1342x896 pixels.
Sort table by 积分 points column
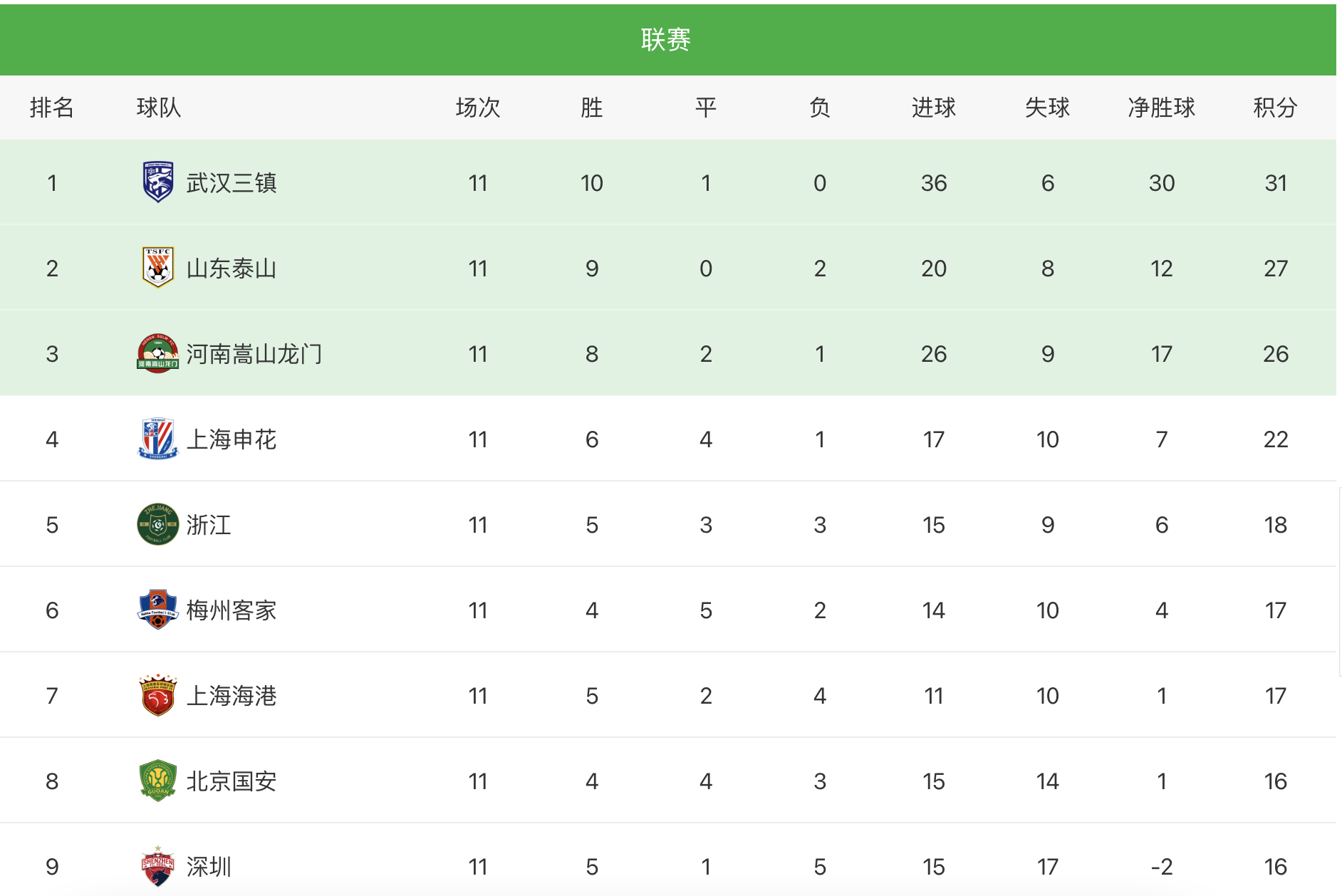coord(1275,108)
